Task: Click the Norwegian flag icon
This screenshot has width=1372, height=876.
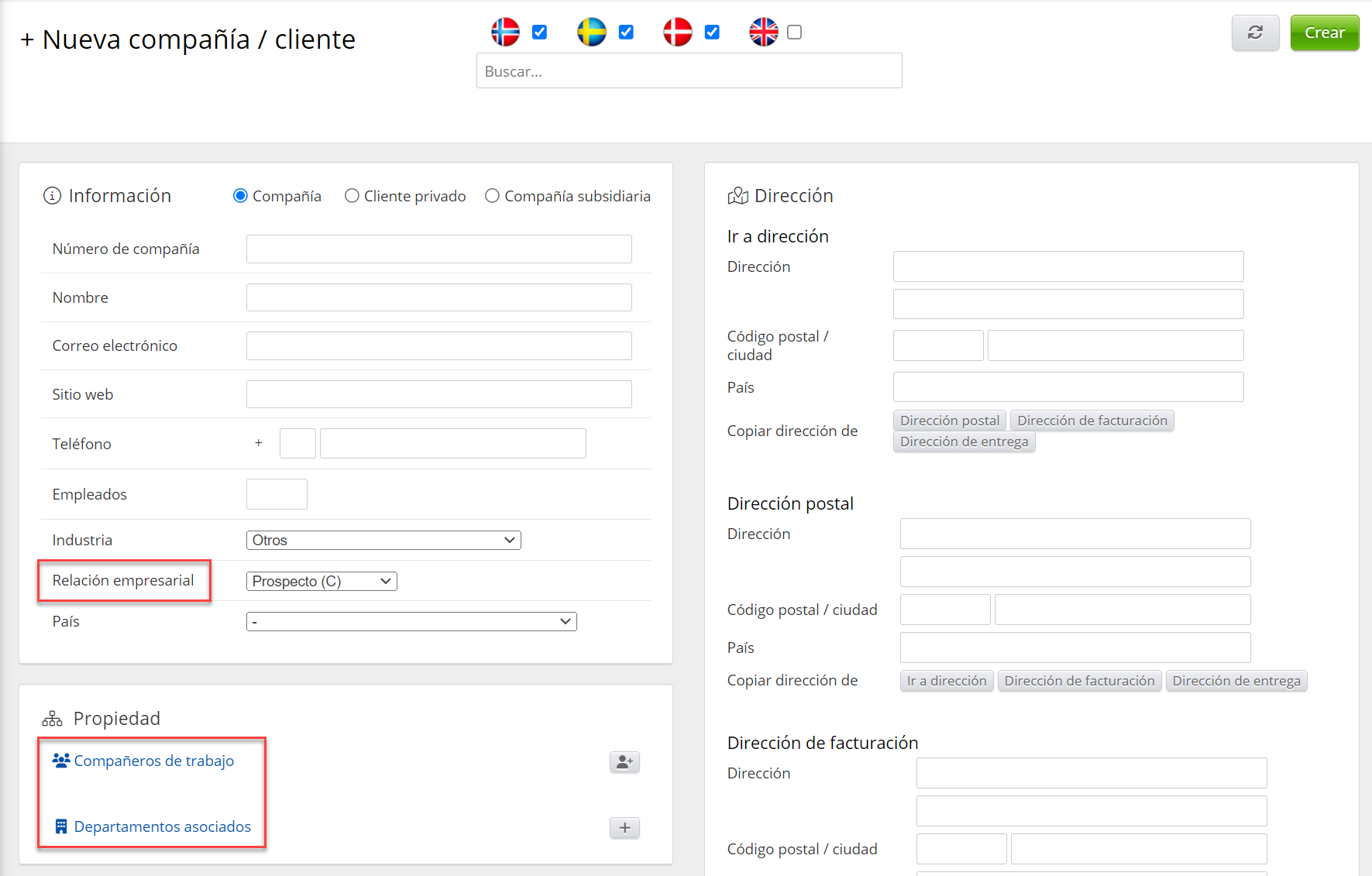Action: [x=506, y=32]
